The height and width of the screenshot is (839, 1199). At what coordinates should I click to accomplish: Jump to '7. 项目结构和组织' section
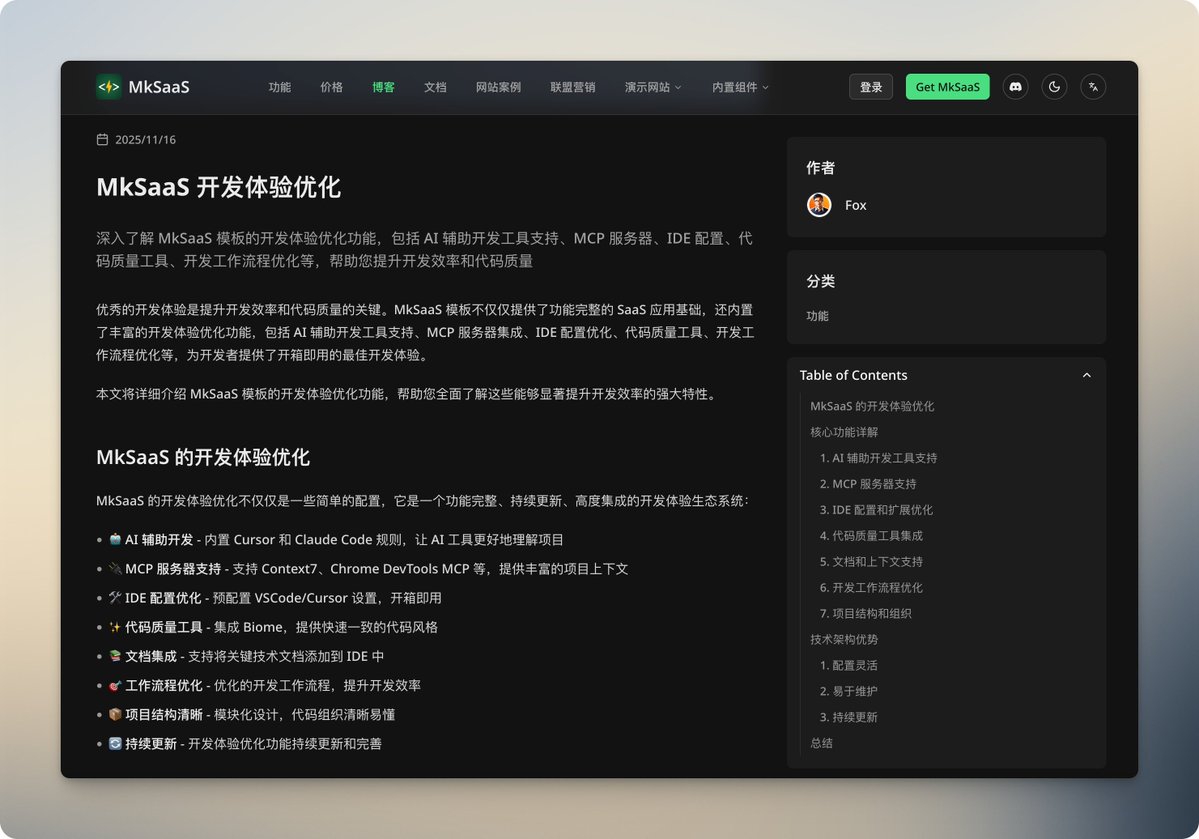click(x=866, y=613)
